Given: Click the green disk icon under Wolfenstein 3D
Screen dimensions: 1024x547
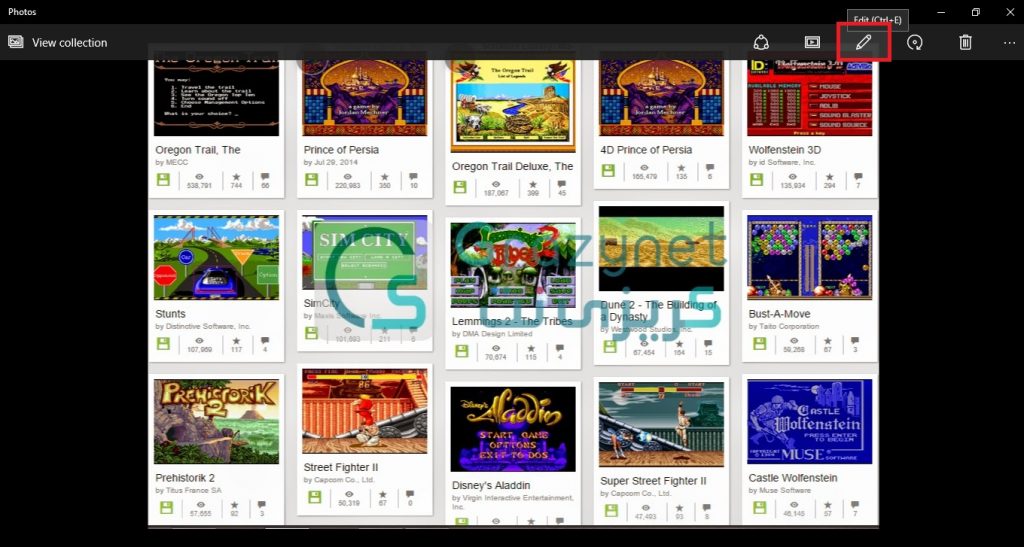Looking at the screenshot, I should point(756,180).
